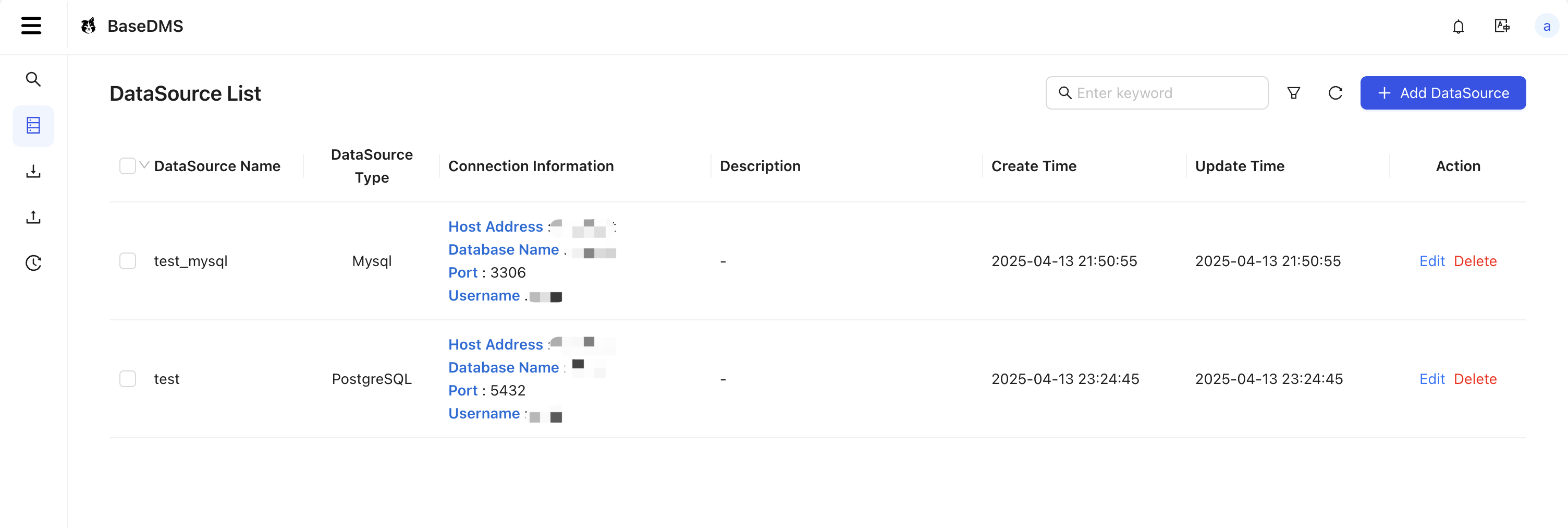The image size is (1568, 528).
Task: Click the test_mysql name cell
Action: click(x=190, y=261)
